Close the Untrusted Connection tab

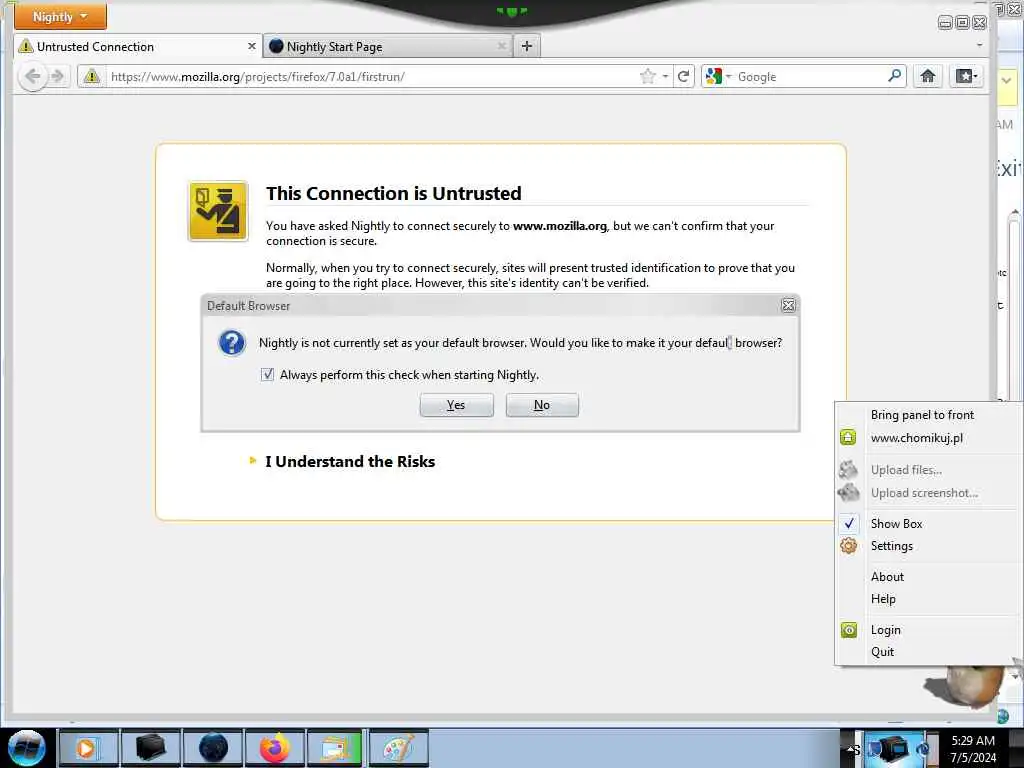click(251, 46)
